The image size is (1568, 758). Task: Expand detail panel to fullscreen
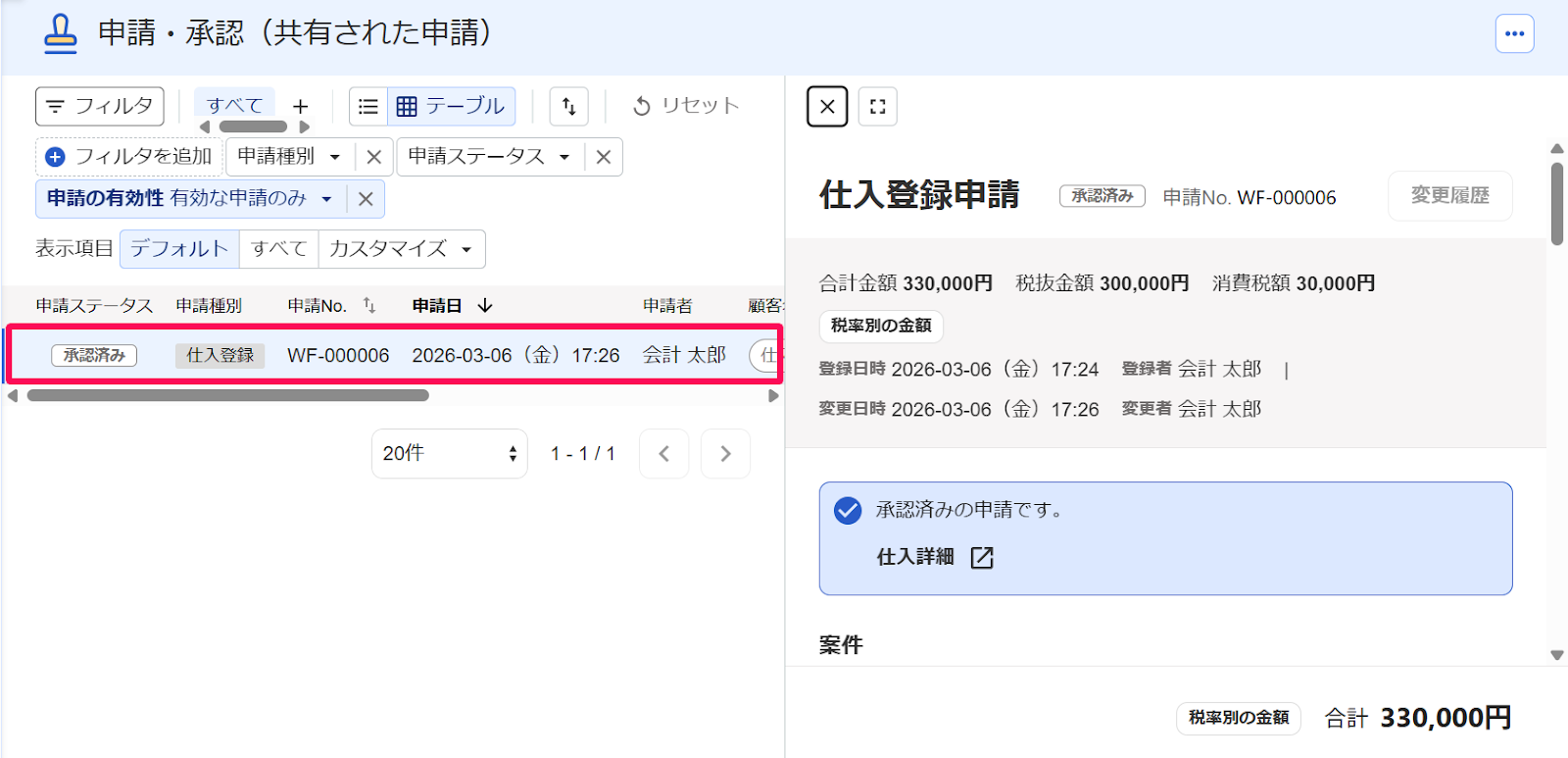(x=878, y=106)
